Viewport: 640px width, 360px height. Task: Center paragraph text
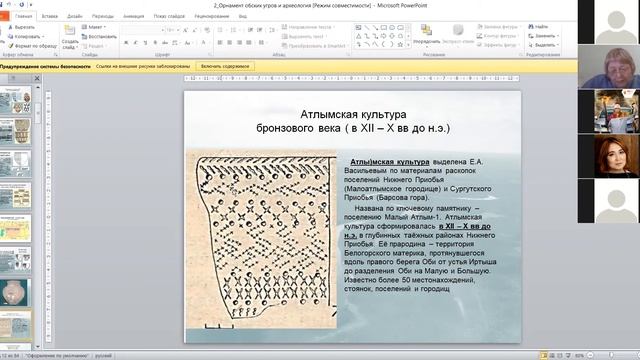[230, 42]
